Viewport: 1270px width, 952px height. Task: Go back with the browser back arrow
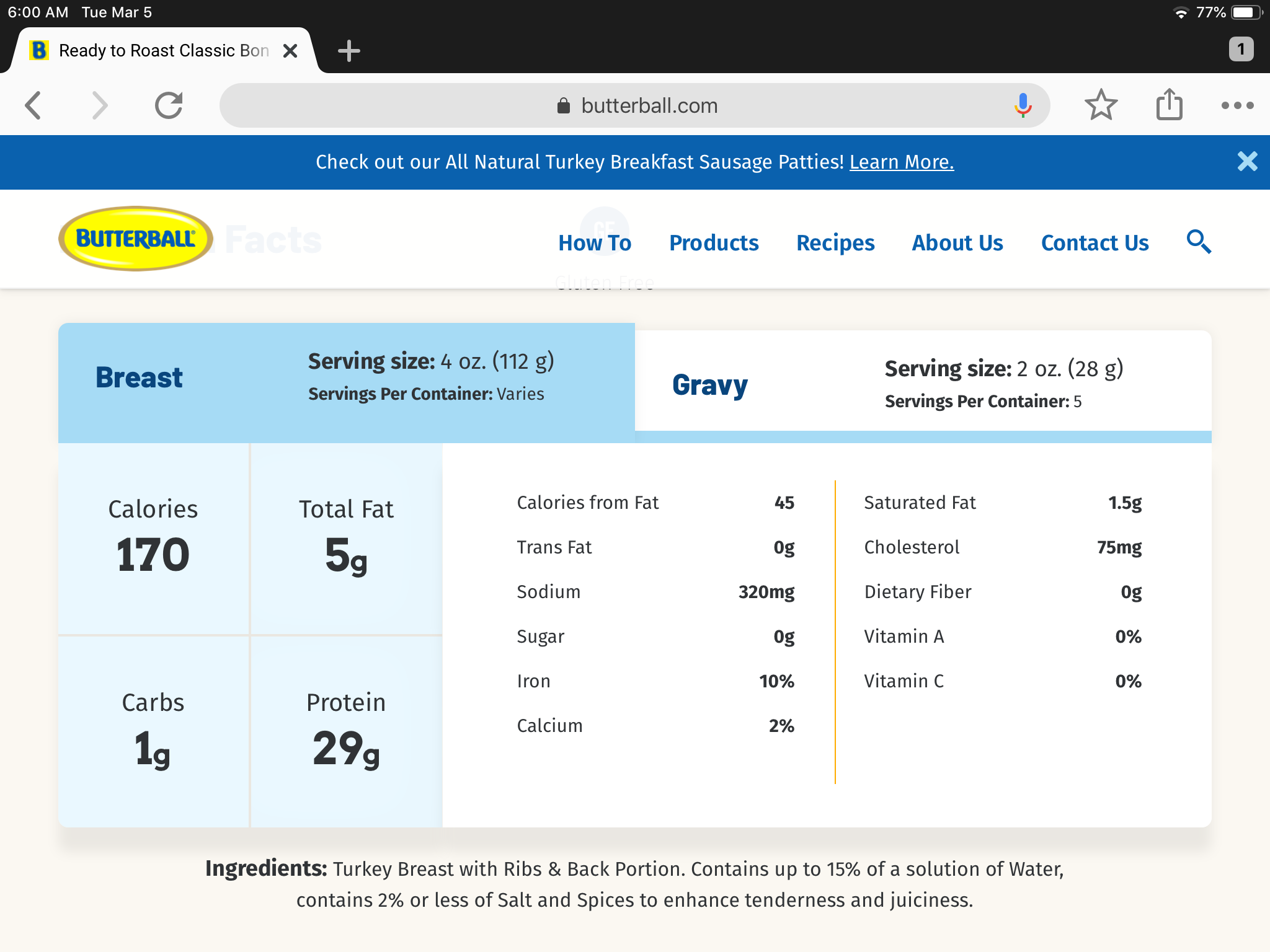coord(33,105)
